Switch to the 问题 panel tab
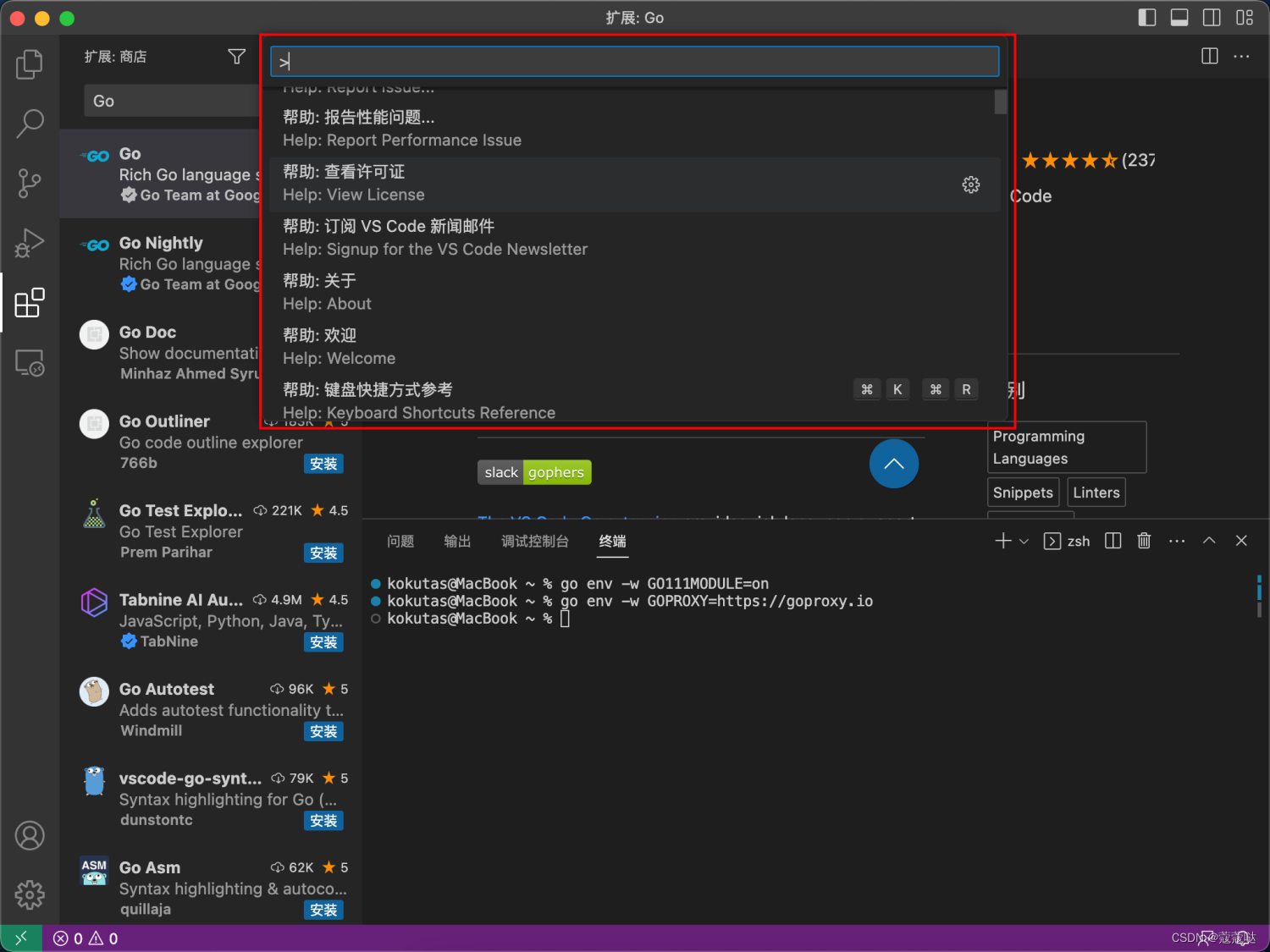The width and height of the screenshot is (1270, 952). [400, 542]
